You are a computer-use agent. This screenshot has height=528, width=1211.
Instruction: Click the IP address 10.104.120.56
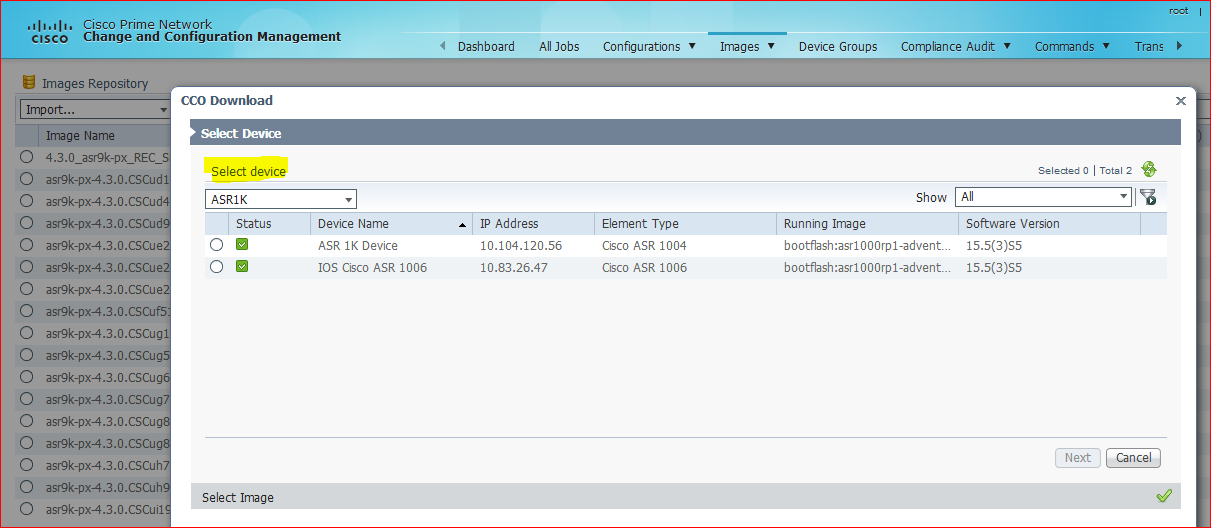click(x=521, y=246)
